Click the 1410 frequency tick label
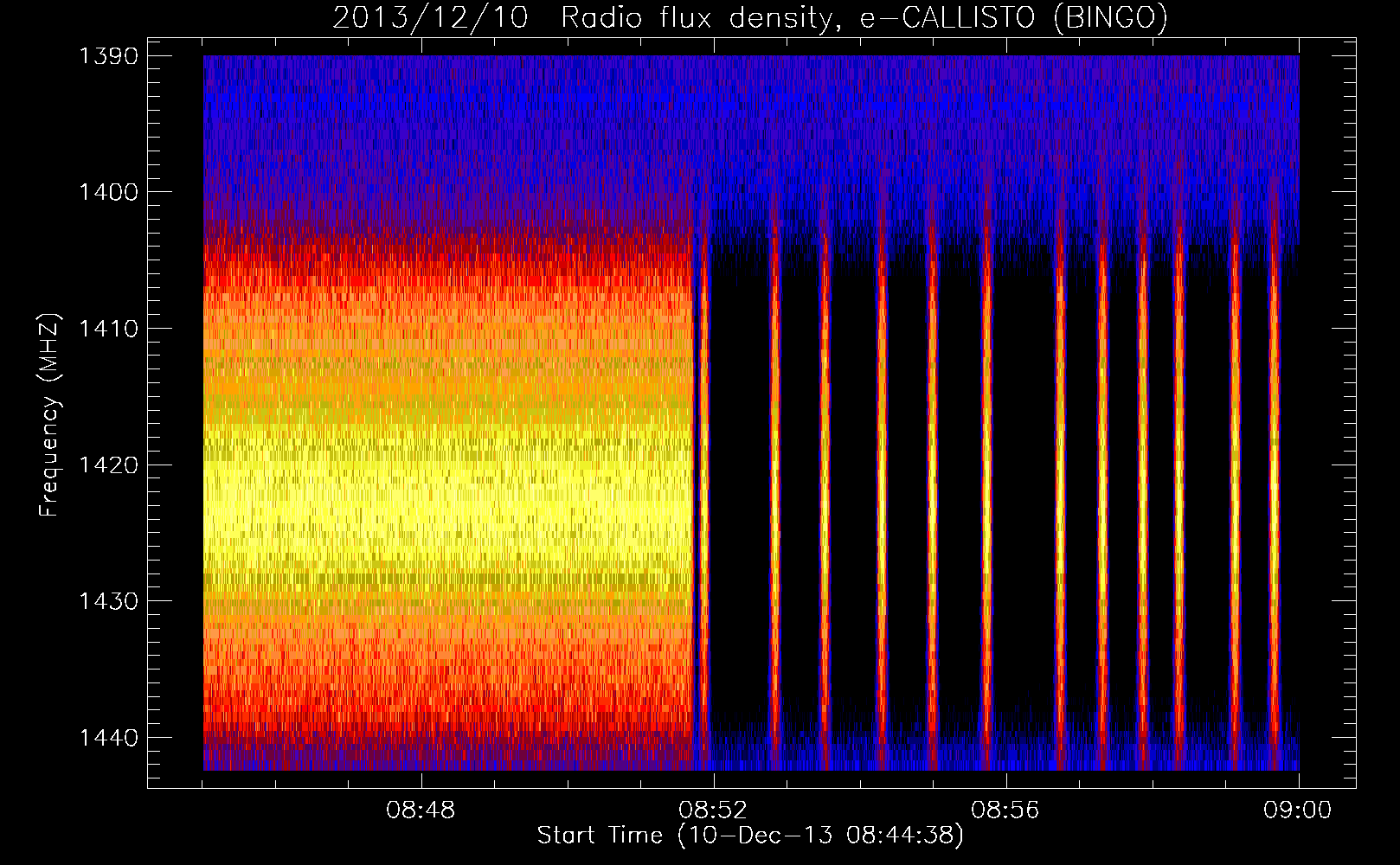1400x865 pixels. [109, 329]
